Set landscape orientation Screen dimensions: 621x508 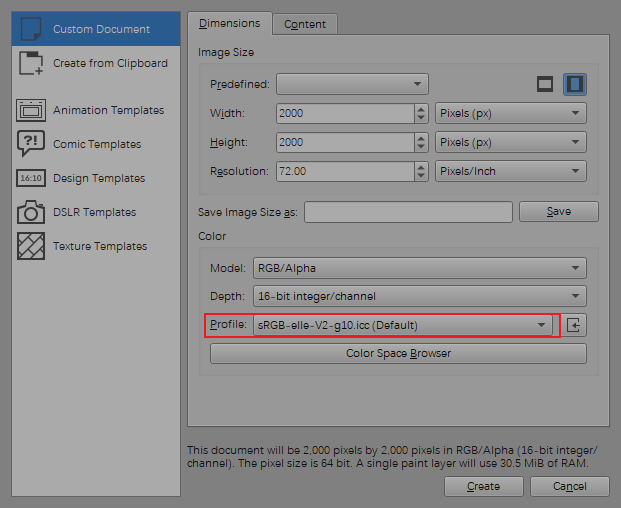pos(545,84)
